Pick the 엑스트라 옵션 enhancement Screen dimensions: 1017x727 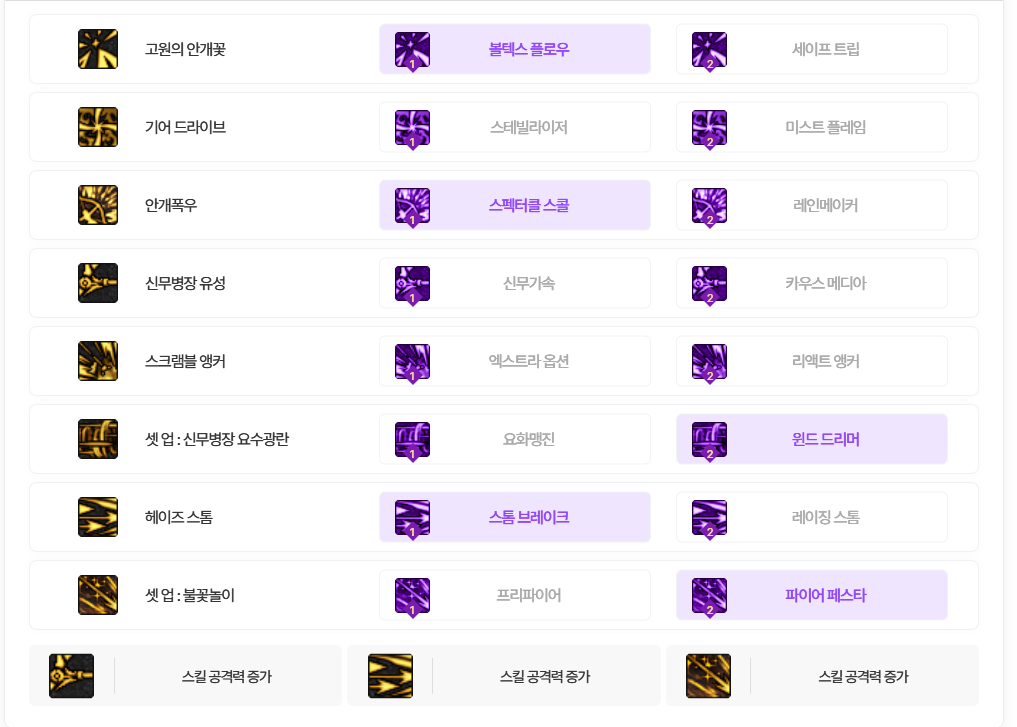pos(515,361)
